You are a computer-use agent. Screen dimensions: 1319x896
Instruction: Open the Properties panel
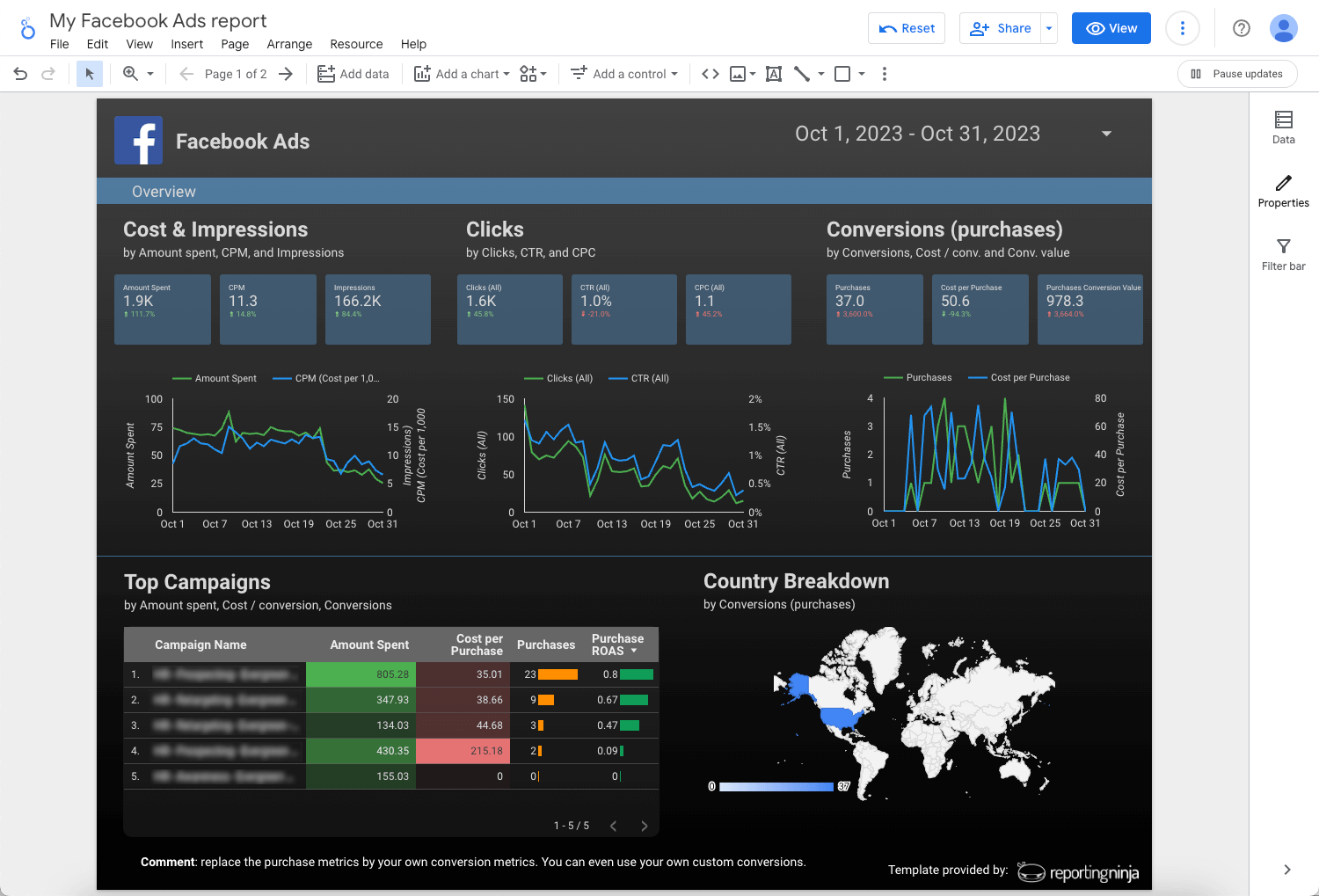point(1283,190)
